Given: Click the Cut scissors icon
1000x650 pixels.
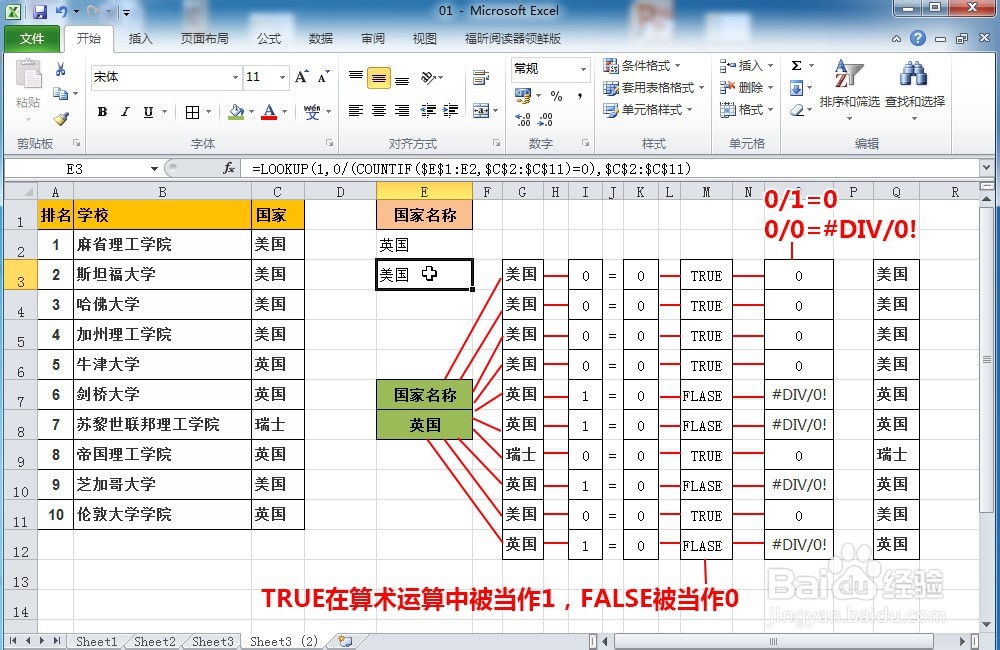Looking at the screenshot, I should click(61, 69).
